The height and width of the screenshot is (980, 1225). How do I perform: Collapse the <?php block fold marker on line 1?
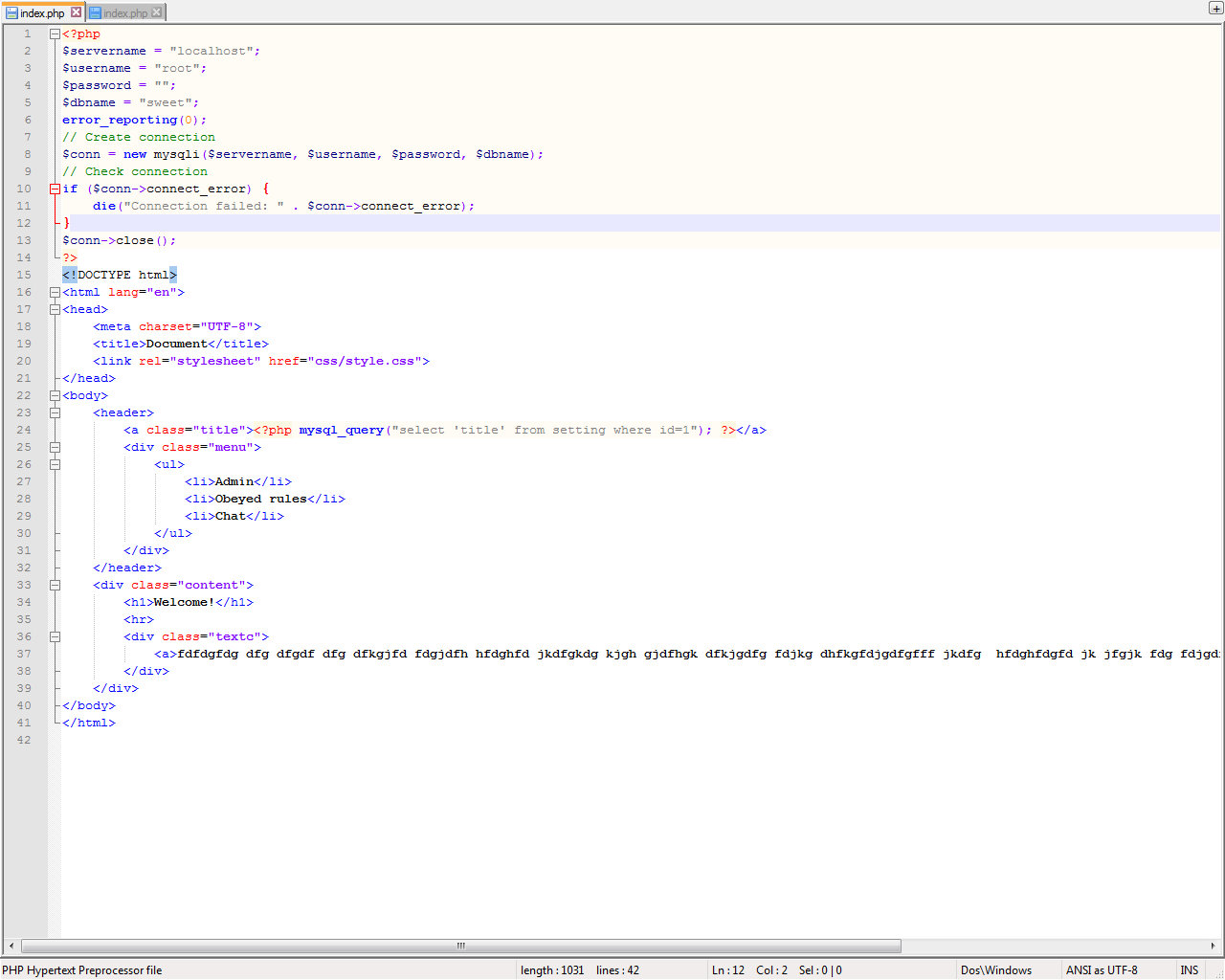click(x=55, y=33)
